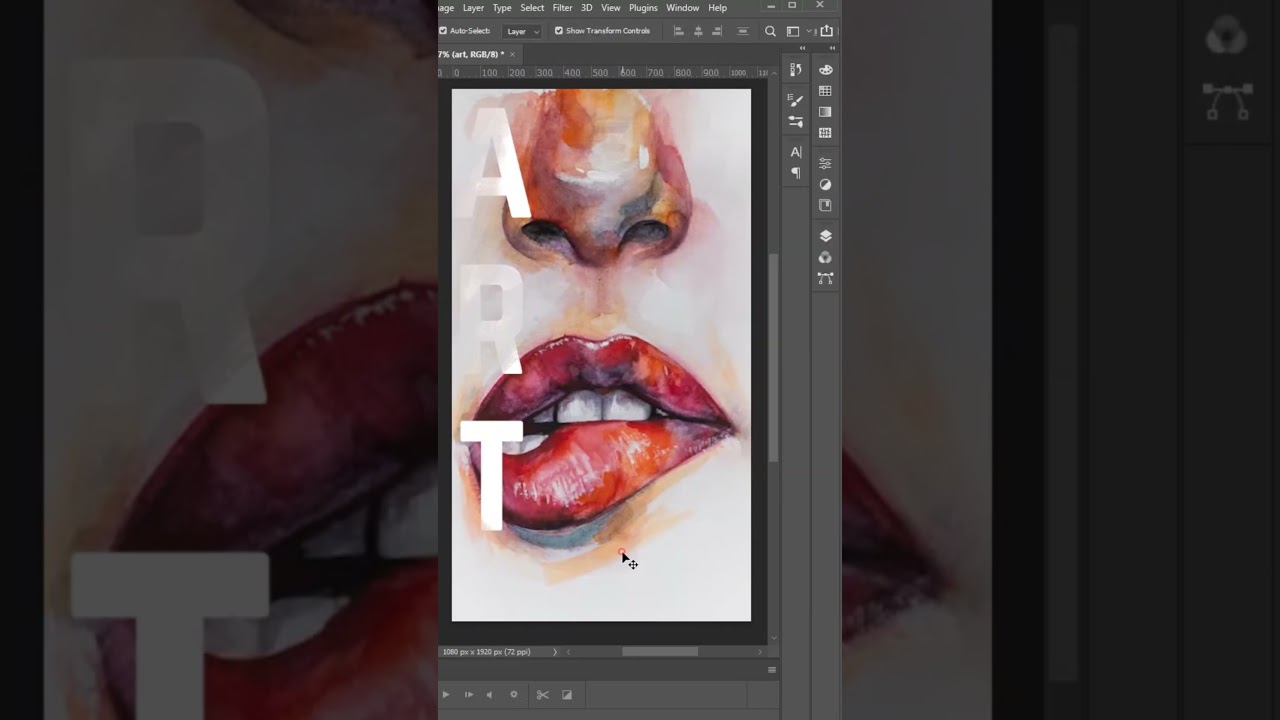Click vertical scrollbar down arrow
Viewport: 1280px width, 720px height.
[x=773, y=638]
